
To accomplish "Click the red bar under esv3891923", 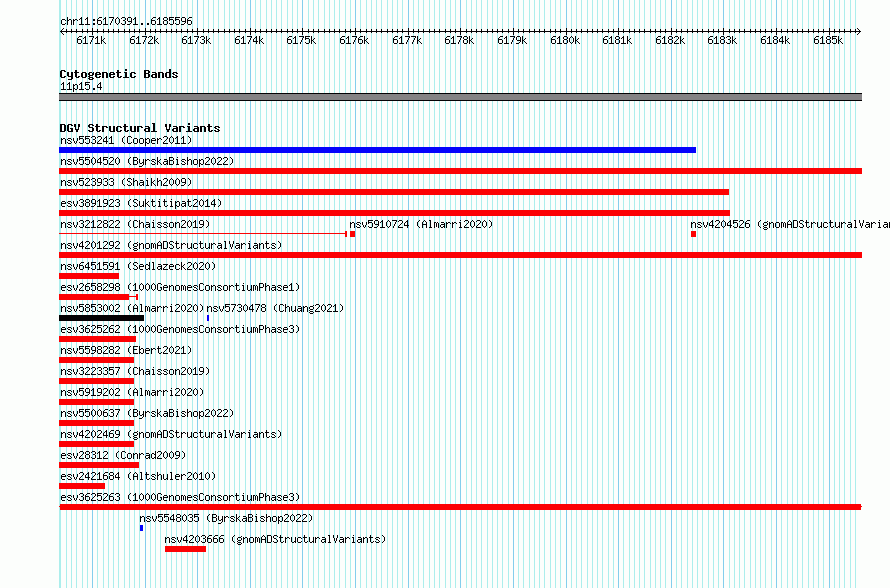I will point(394,213).
